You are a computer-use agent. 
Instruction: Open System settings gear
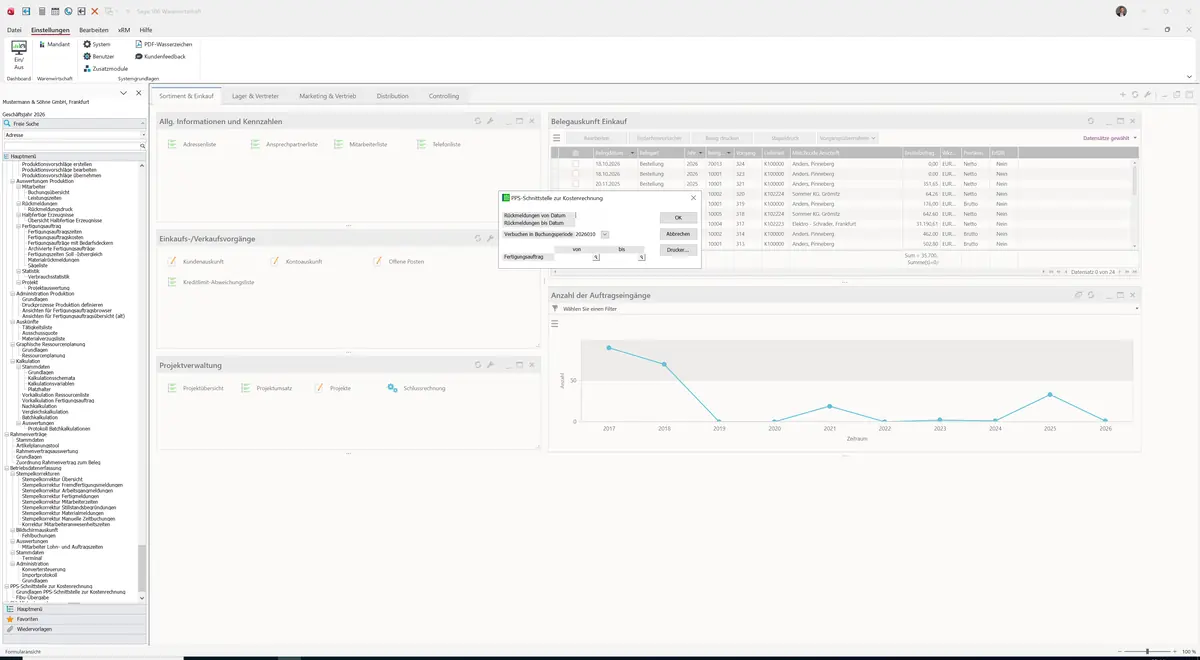[96, 44]
